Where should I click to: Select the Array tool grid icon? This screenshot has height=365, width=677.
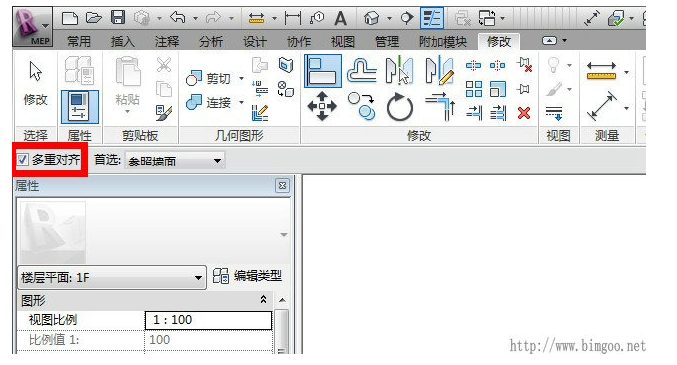[x=474, y=89]
